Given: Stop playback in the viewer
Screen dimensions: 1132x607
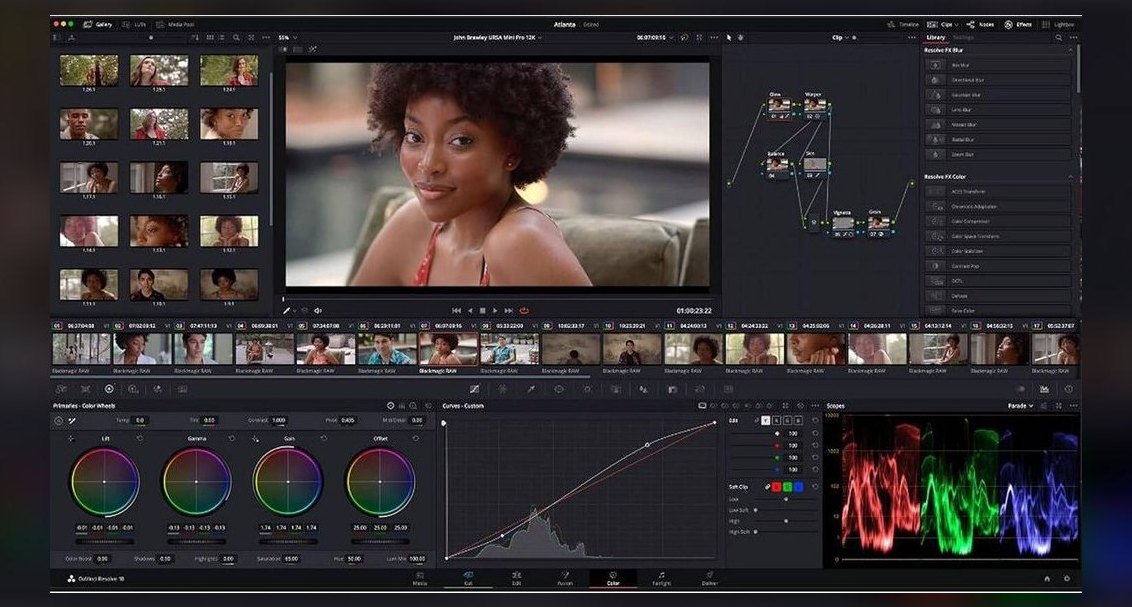Looking at the screenshot, I should point(482,310).
